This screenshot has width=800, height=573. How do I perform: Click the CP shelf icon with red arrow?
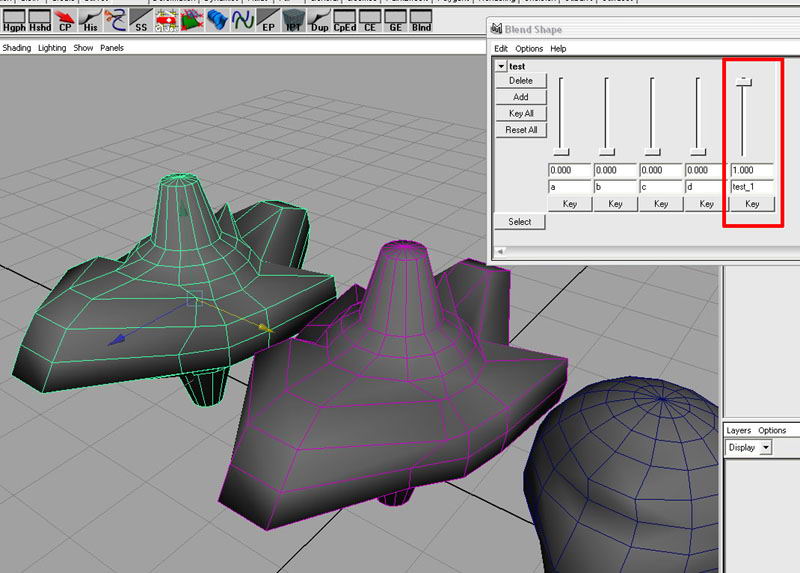click(65, 20)
